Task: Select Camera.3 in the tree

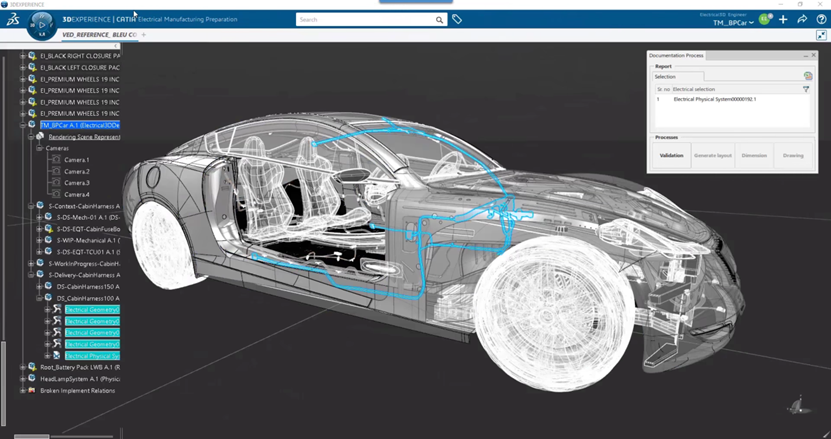Action: coord(77,183)
